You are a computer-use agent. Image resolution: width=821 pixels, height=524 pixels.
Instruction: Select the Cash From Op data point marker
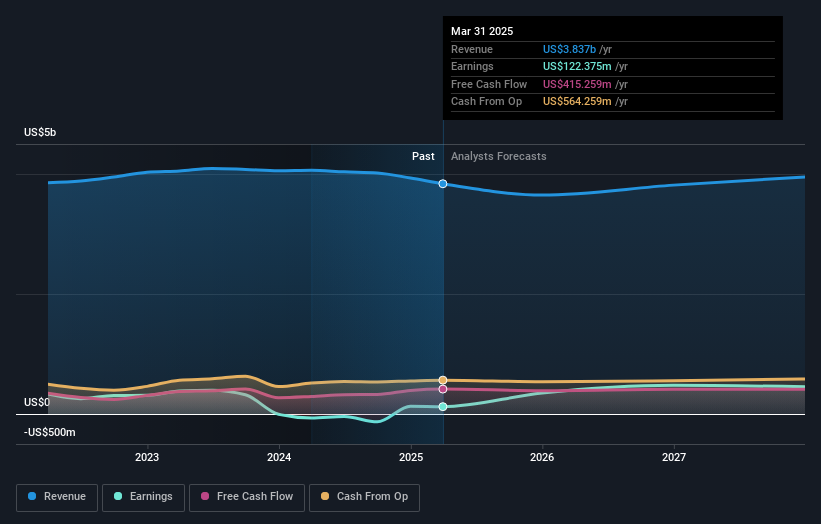[443, 380]
